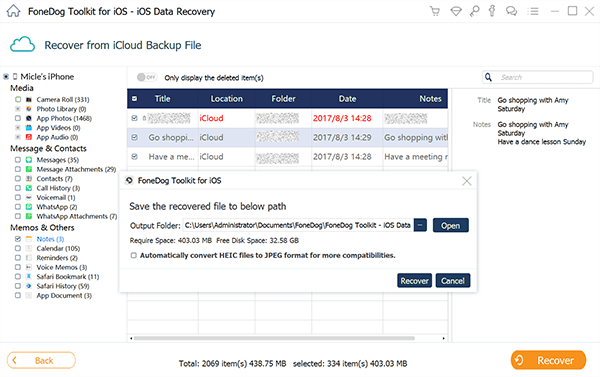Click the key register icon
Screen dimensions: 600x377
pyautogui.click(x=474, y=11)
